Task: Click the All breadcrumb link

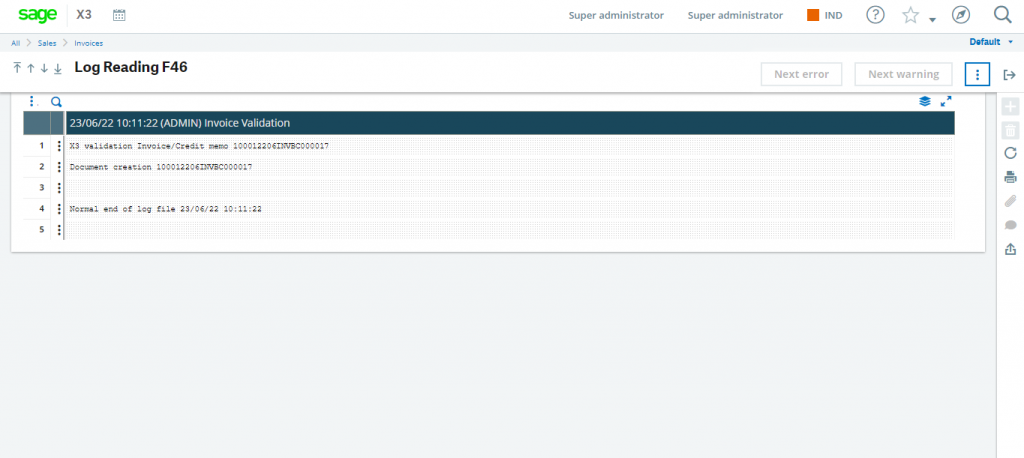Action: [15, 43]
